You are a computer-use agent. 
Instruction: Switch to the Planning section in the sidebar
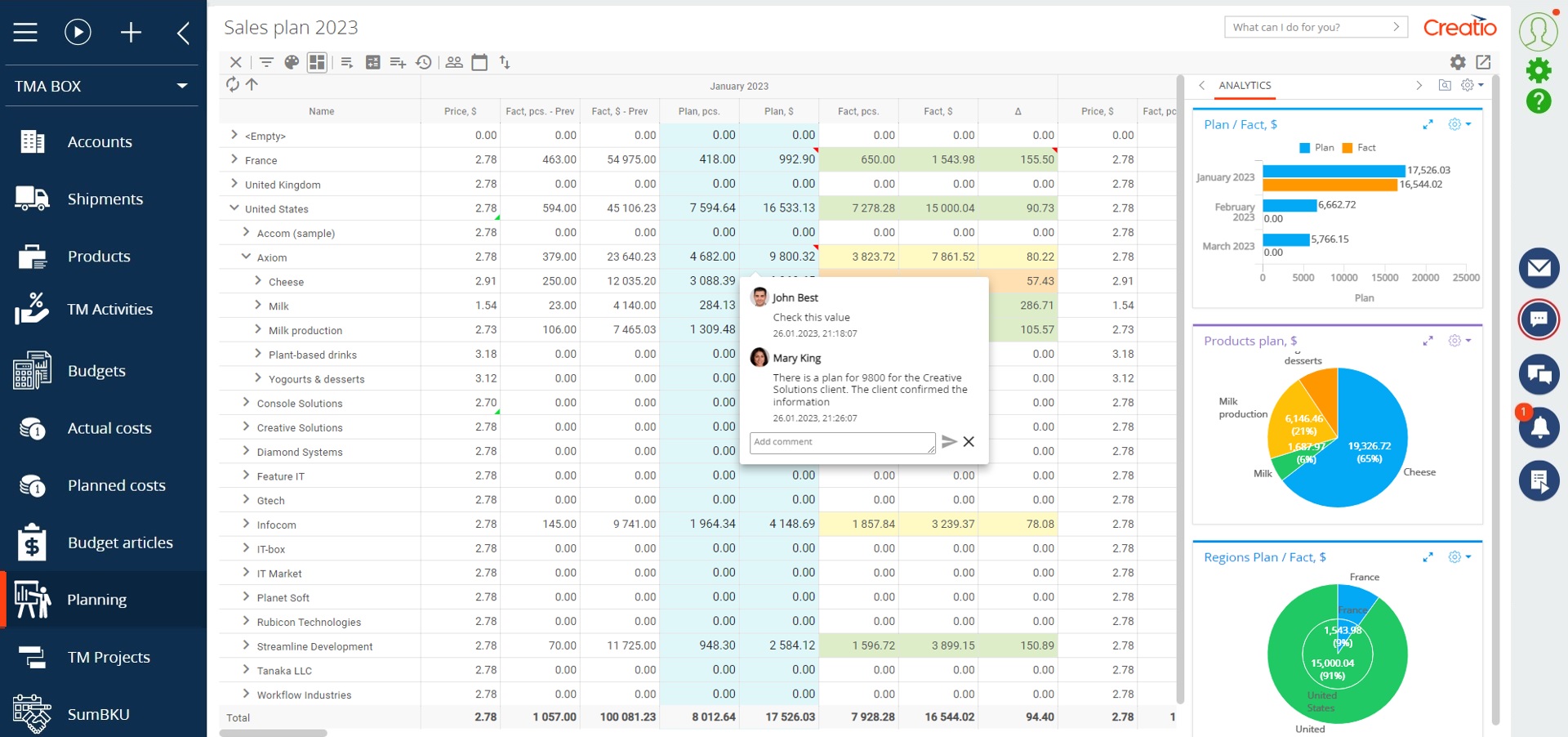[x=97, y=599]
